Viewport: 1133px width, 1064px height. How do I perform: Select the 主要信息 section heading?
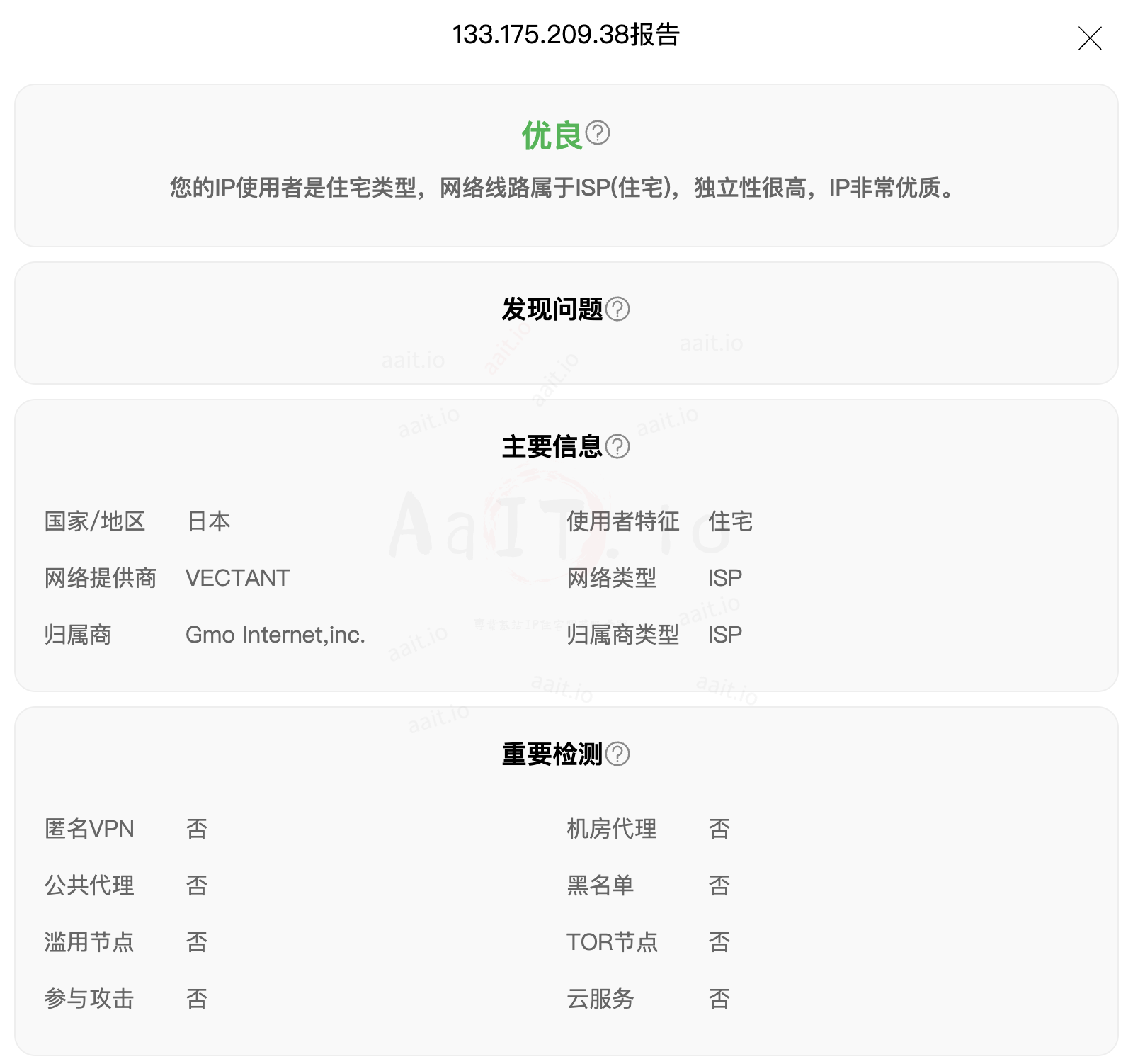[x=552, y=446]
